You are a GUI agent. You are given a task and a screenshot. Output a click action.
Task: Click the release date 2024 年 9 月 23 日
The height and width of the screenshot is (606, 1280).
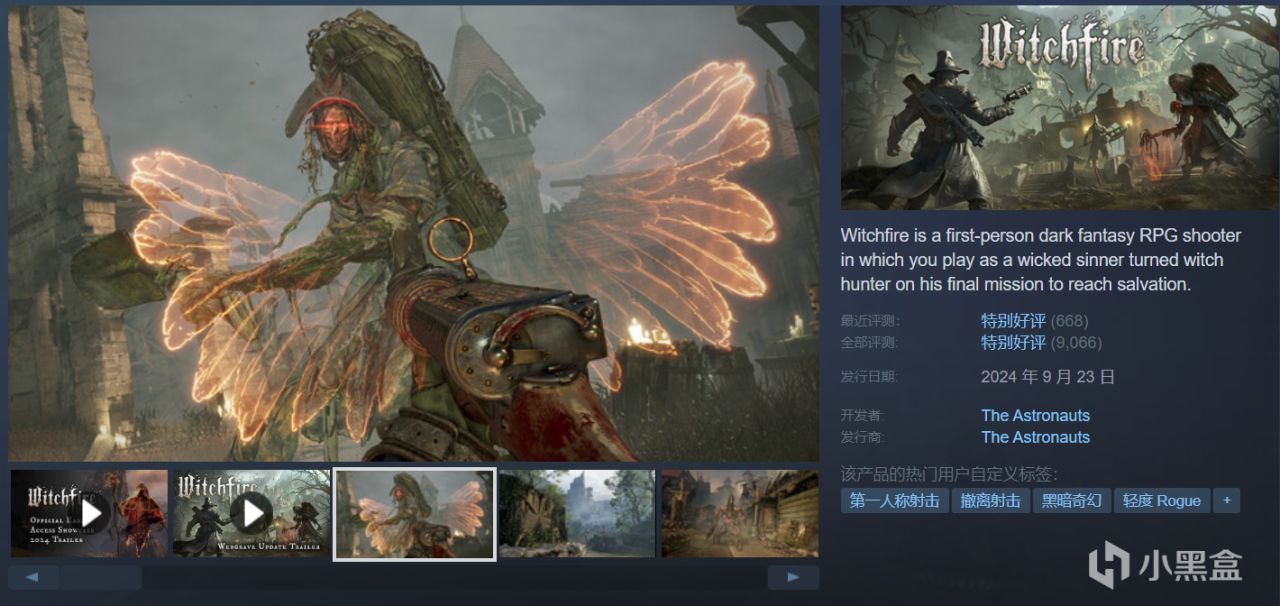coord(1048,377)
